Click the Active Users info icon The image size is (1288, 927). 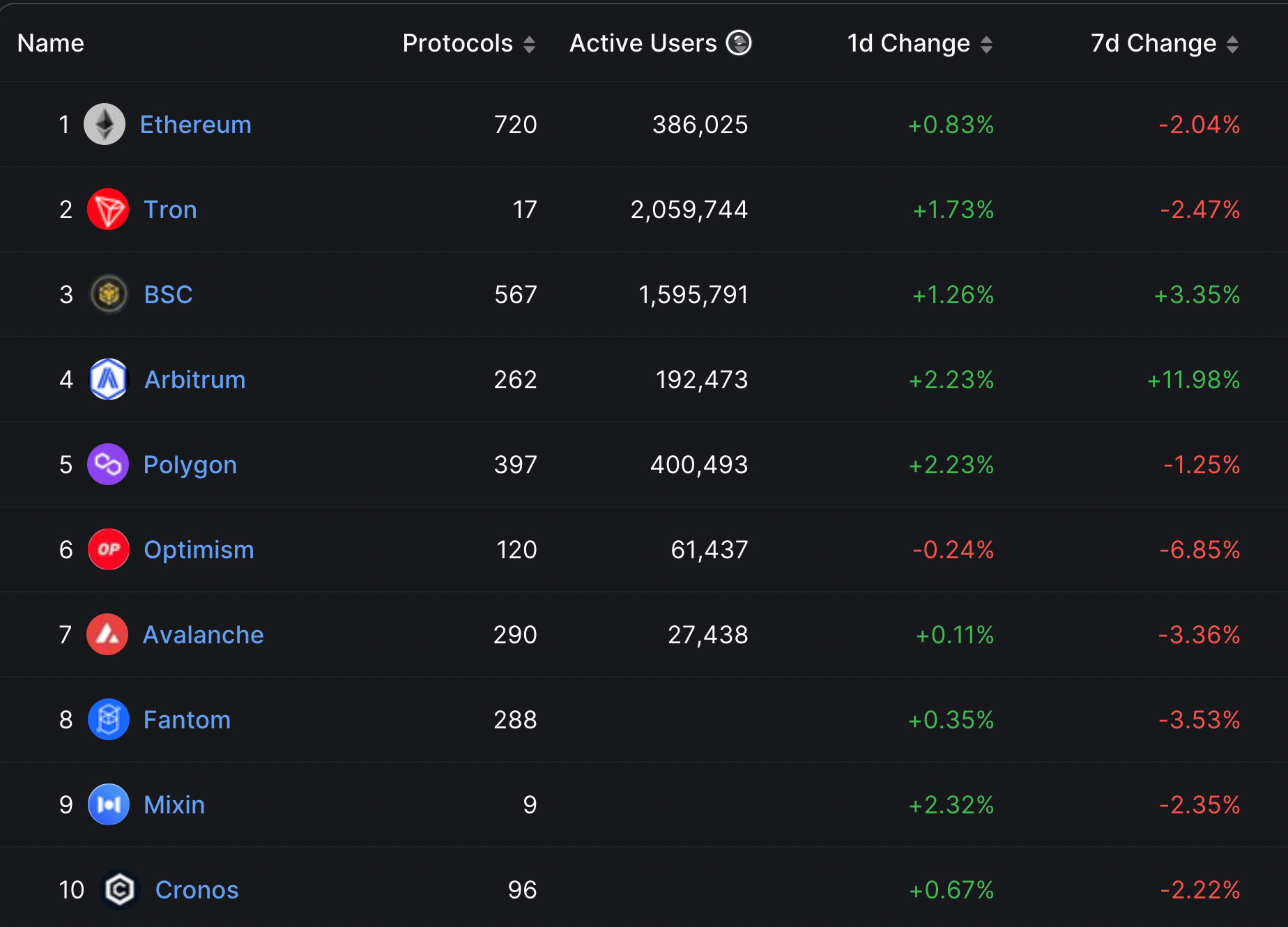pyautogui.click(x=739, y=43)
